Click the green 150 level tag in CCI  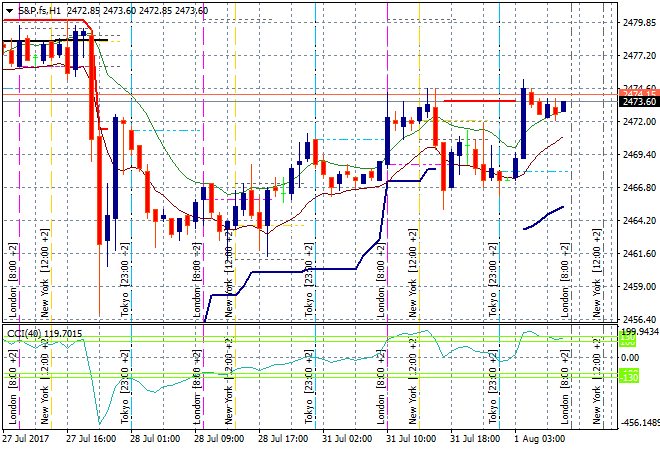(x=628, y=341)
